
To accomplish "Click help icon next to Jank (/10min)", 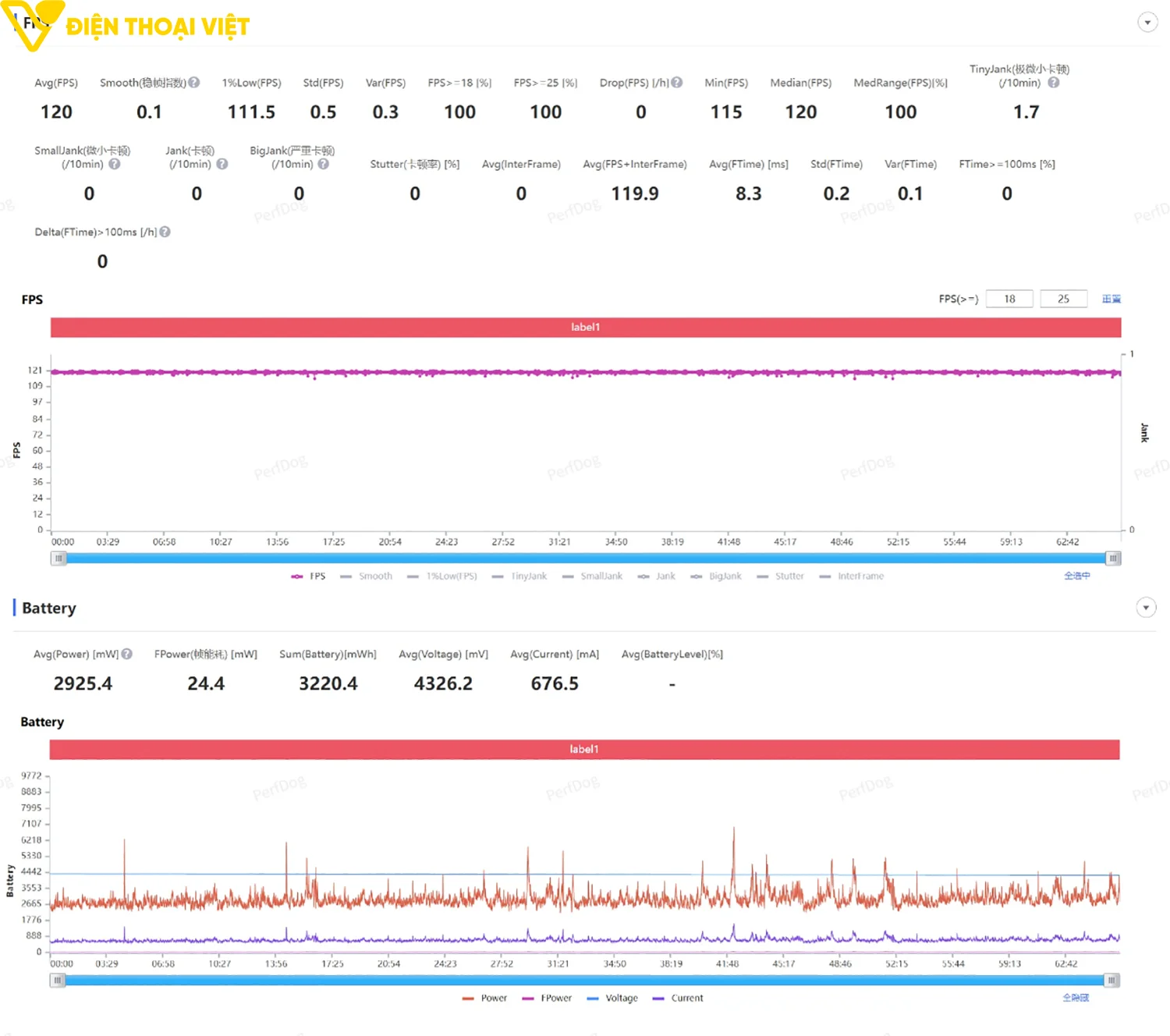I will click(x=222, y=165).
